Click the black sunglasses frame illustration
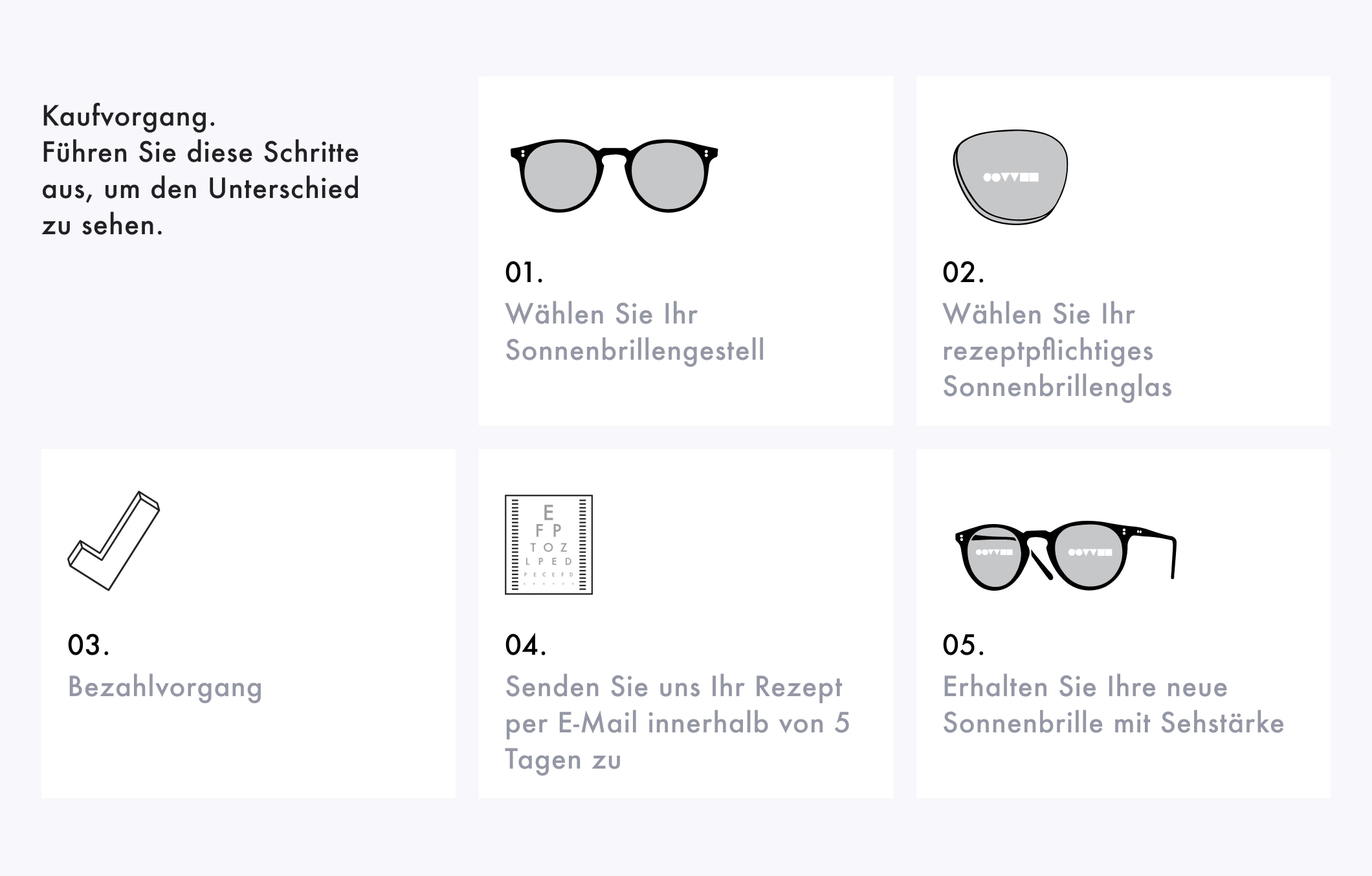 614,175
